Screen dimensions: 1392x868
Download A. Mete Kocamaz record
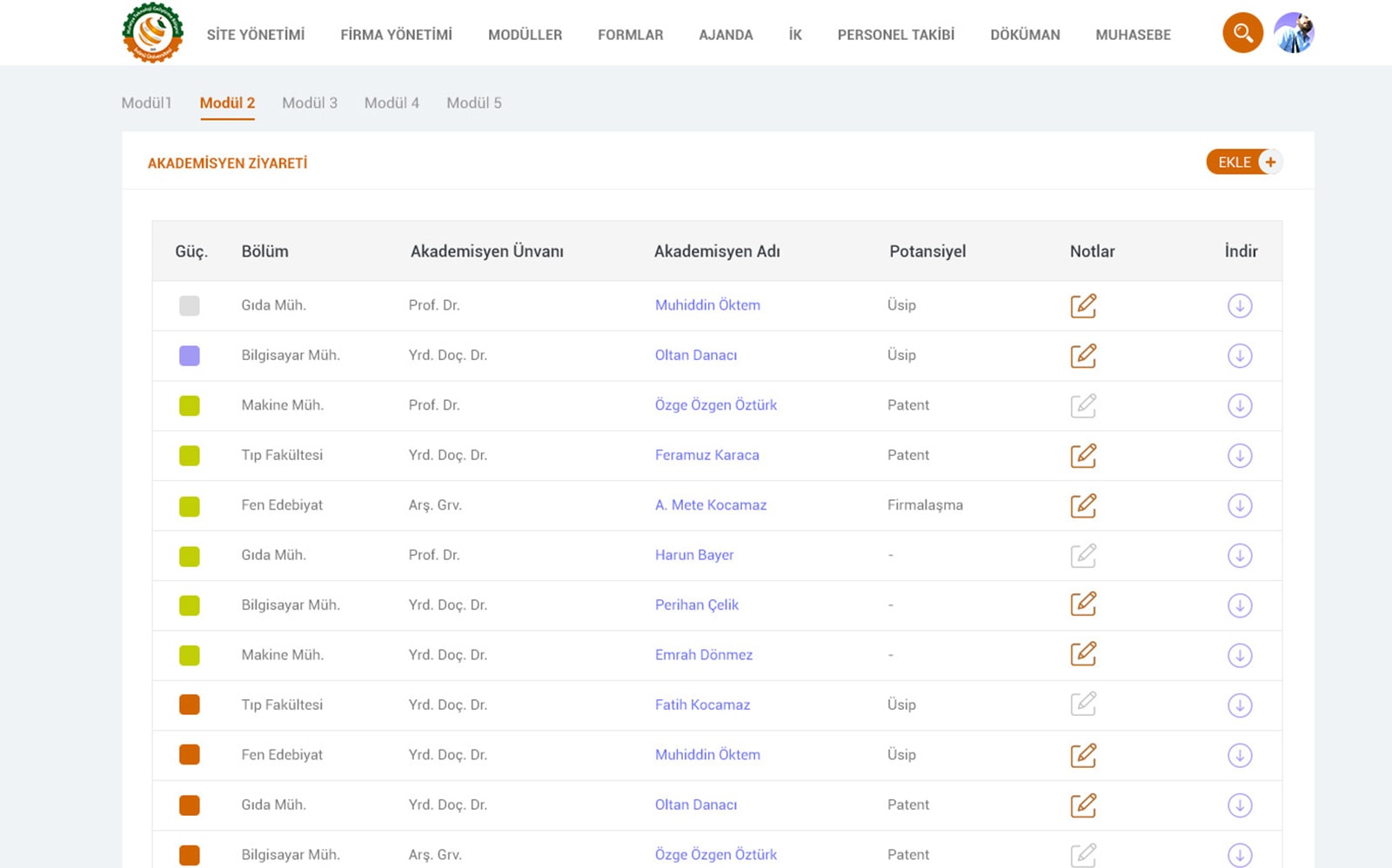1239,505
